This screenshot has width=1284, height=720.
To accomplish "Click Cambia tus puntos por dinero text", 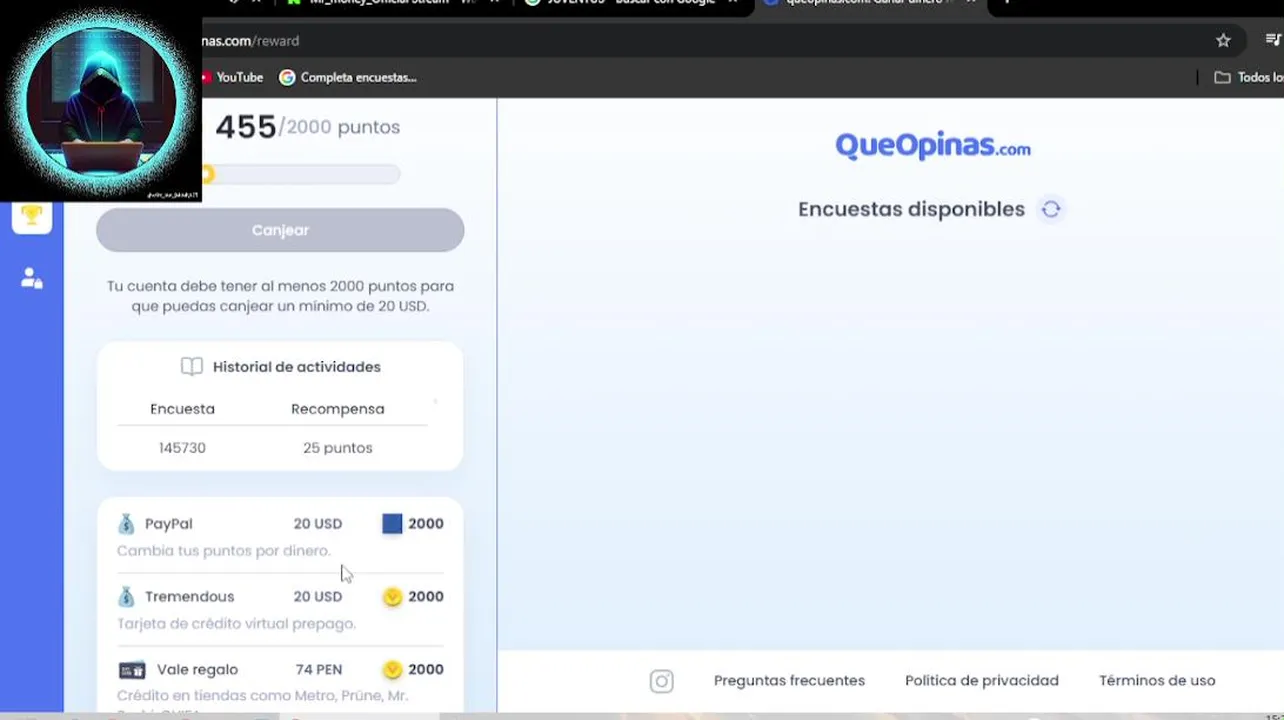I will click(x=223, y=551).
